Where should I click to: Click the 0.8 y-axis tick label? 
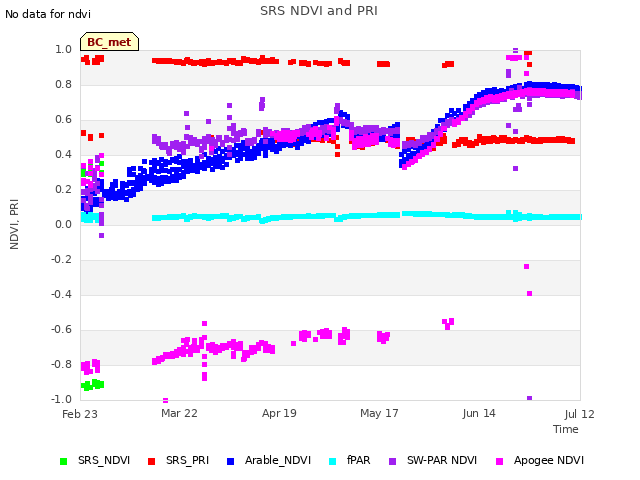pos(63,84)
